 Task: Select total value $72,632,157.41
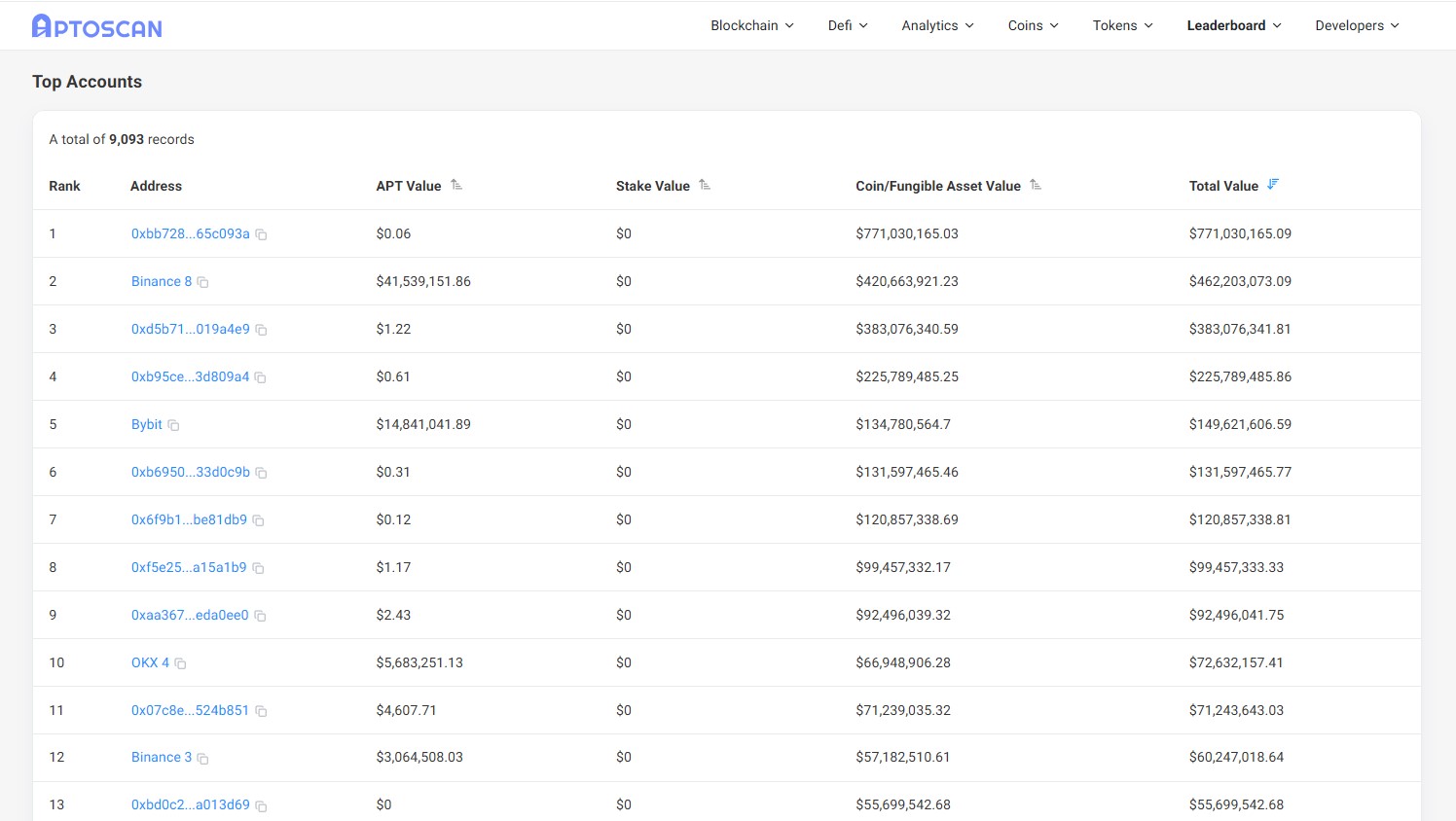tap(1236, 662)
